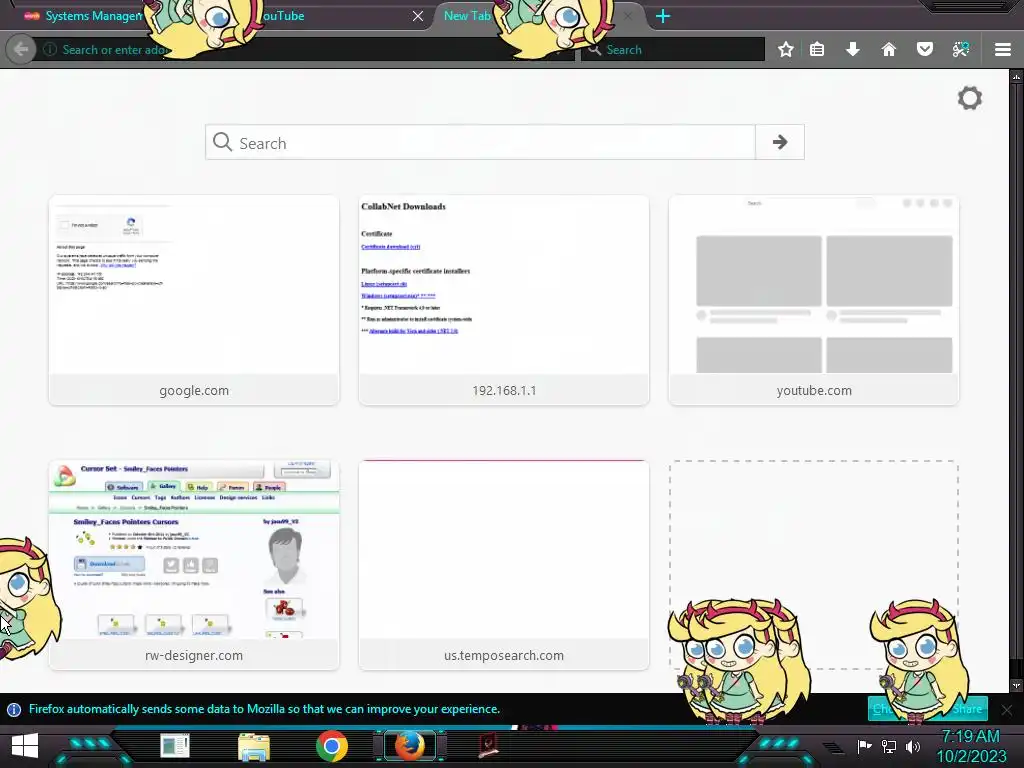Launch the news reader taskbar app
Screen dimensions: 1024x768
174,746
